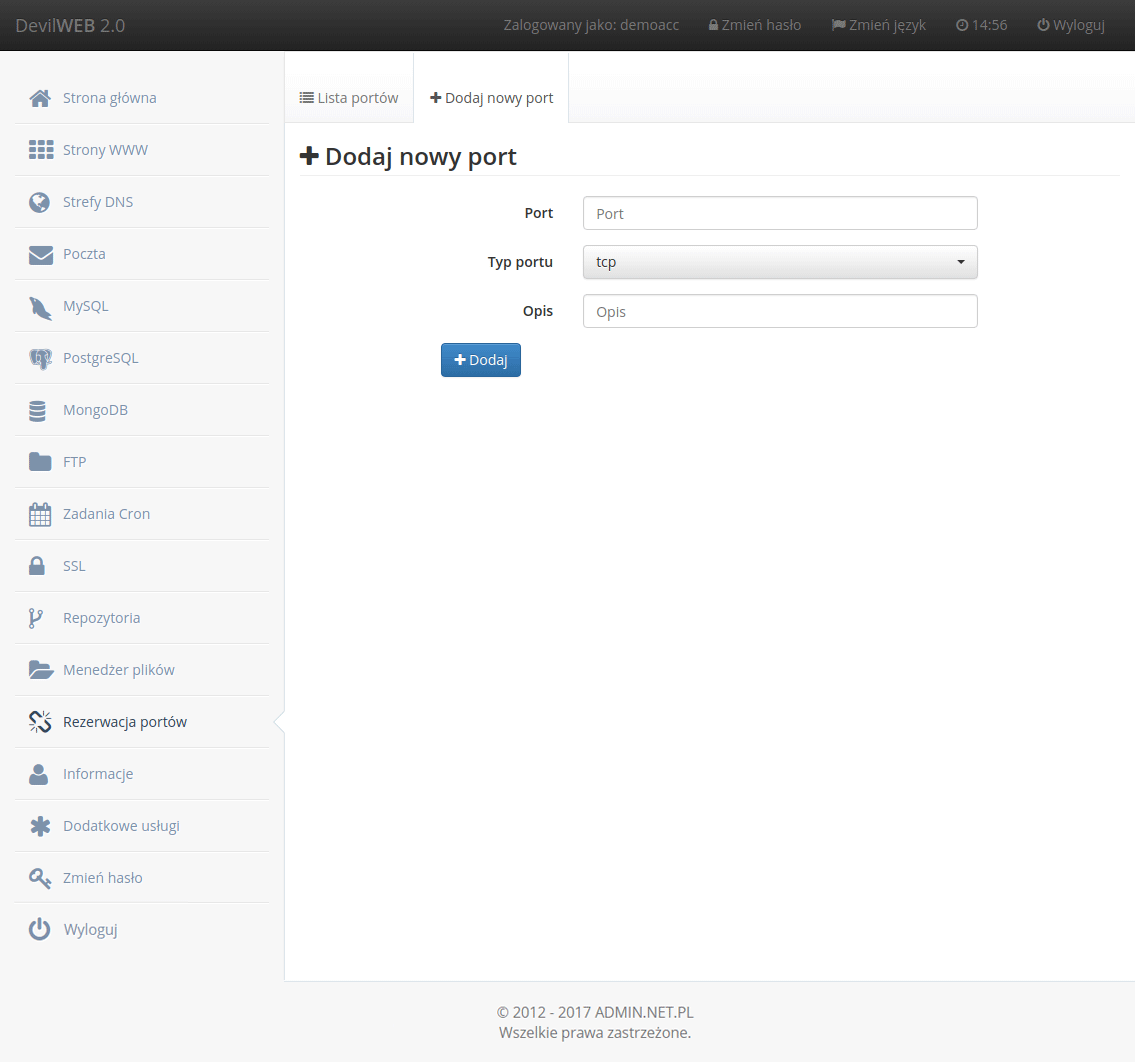Click into the Opis text field
Viewport: 1135px width, 1062px height.
point(779,311)
